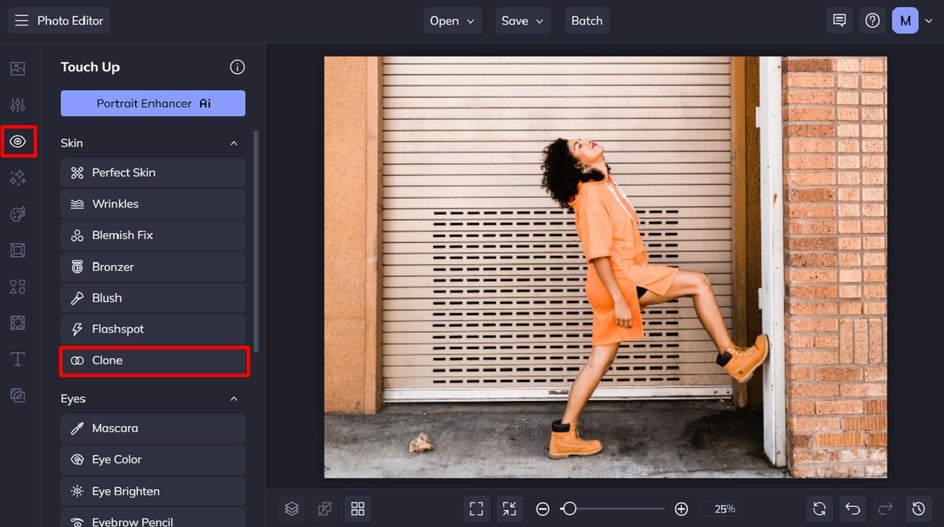Click the Batch button
Screen dimensions: 944x527
pos(587,20)
